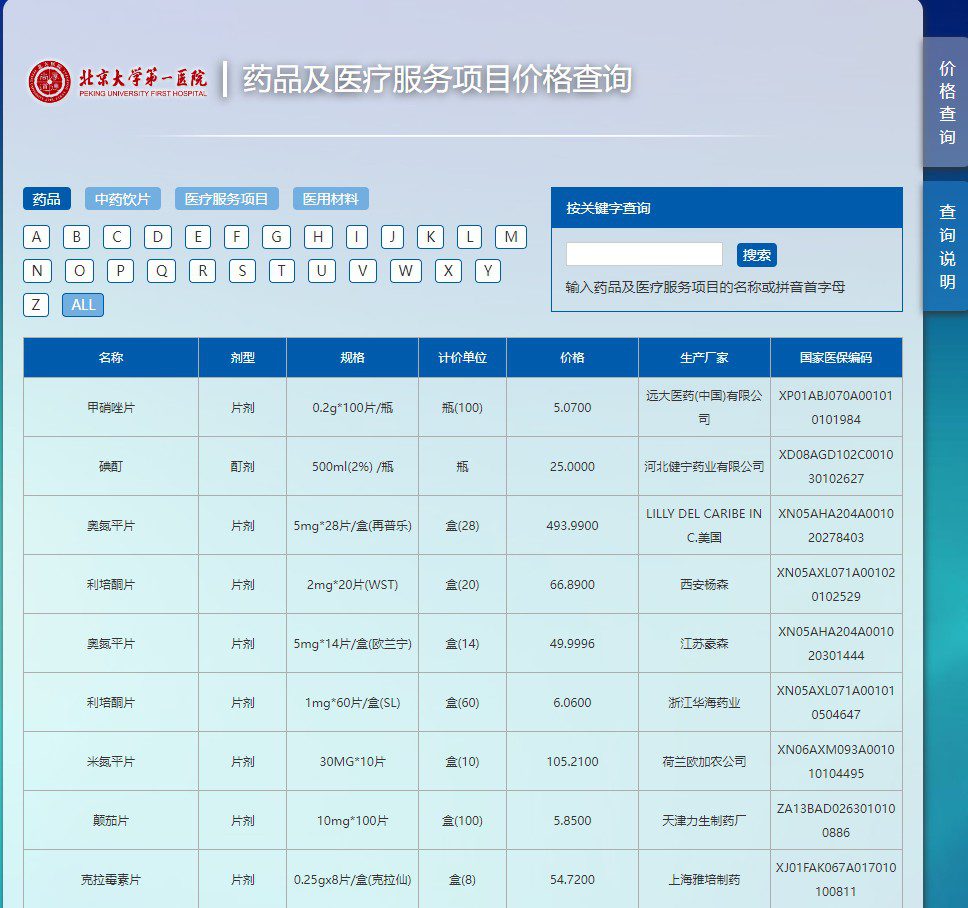
Task: Click the 生产厂家 column header
Action: [x=704, y=357]
